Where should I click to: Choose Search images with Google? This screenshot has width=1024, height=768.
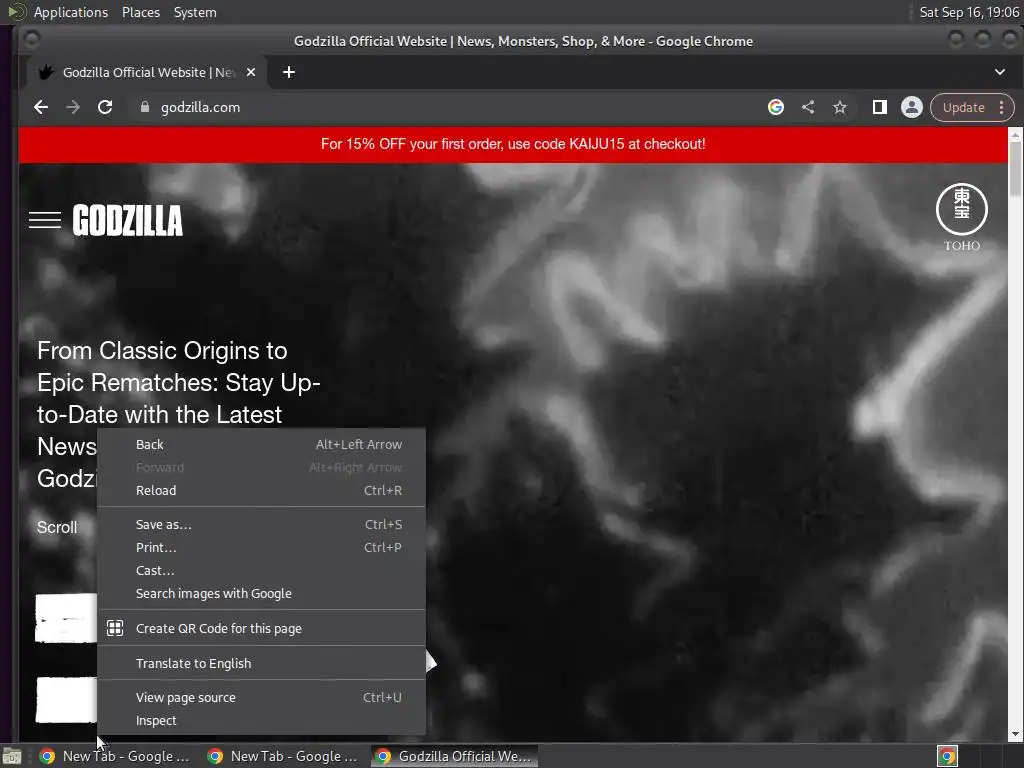[x=261, y=594]
